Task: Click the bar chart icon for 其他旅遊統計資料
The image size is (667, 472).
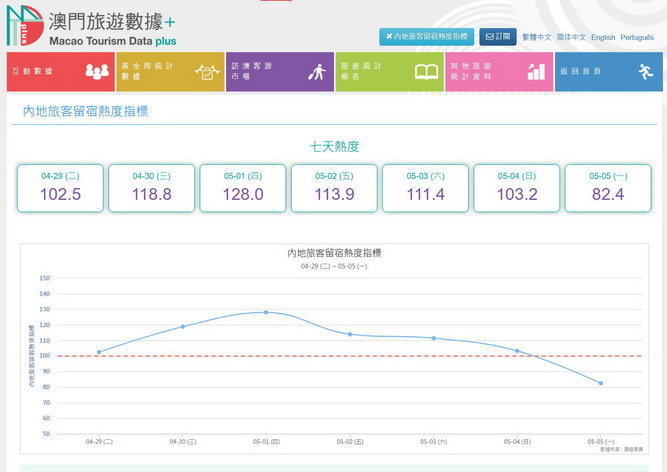Action: tap(537, 72)
